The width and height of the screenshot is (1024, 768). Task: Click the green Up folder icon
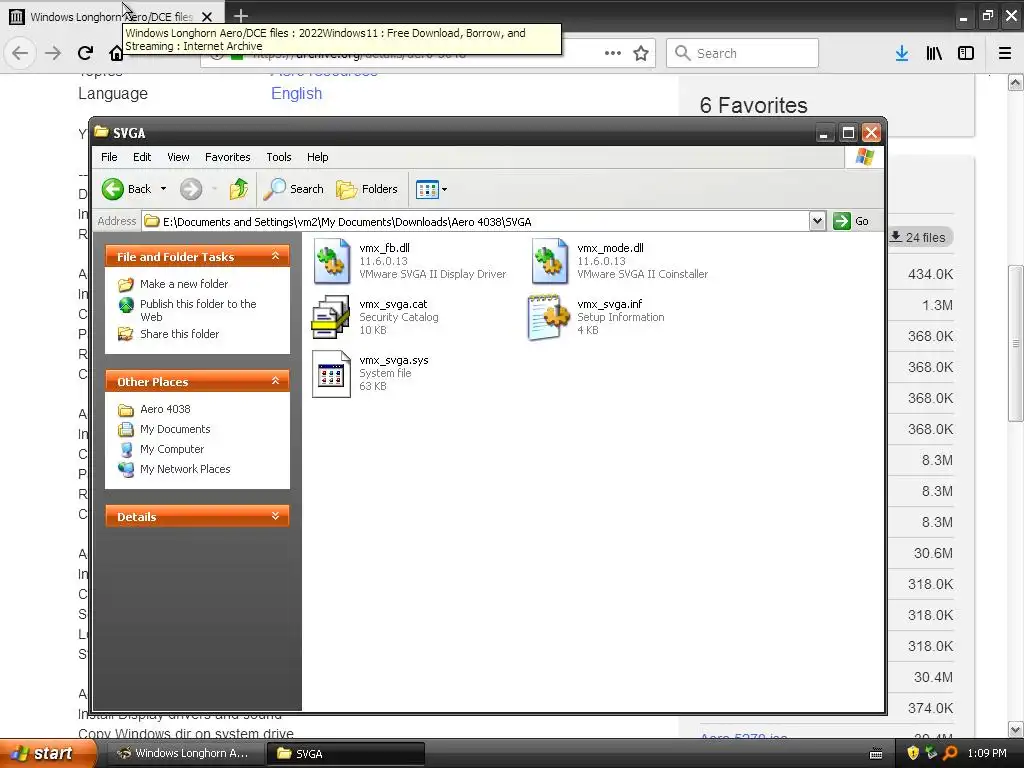[x=238, y=189]
